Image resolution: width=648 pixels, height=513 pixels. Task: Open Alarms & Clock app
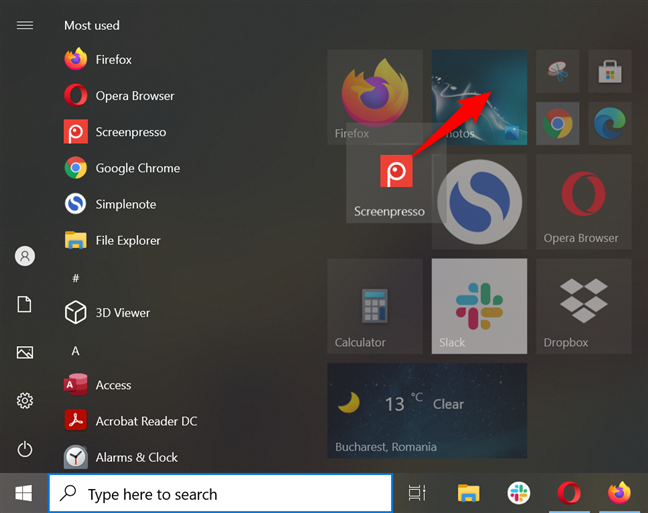(121, 457)
